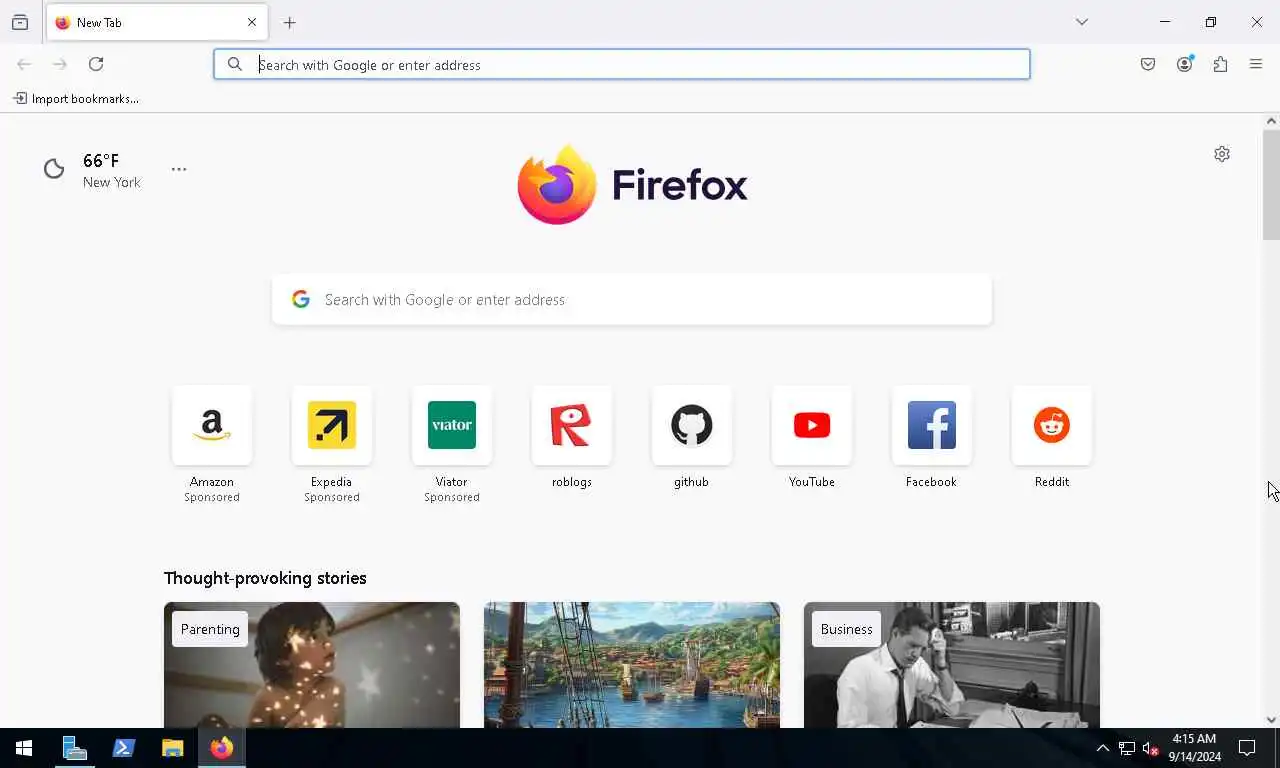Reload the current page

point(96,64)
